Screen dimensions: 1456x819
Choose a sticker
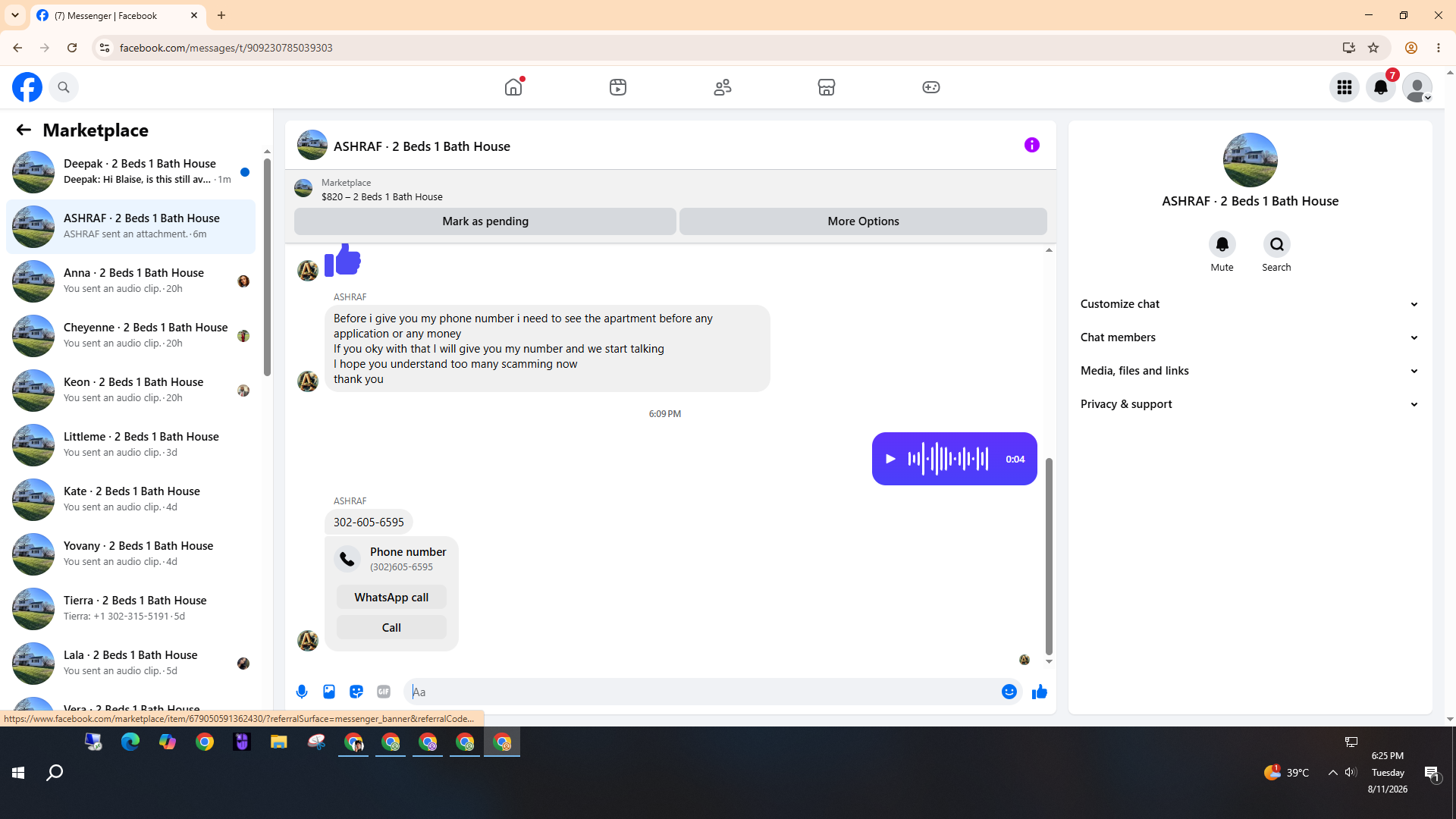coord(356,692)
